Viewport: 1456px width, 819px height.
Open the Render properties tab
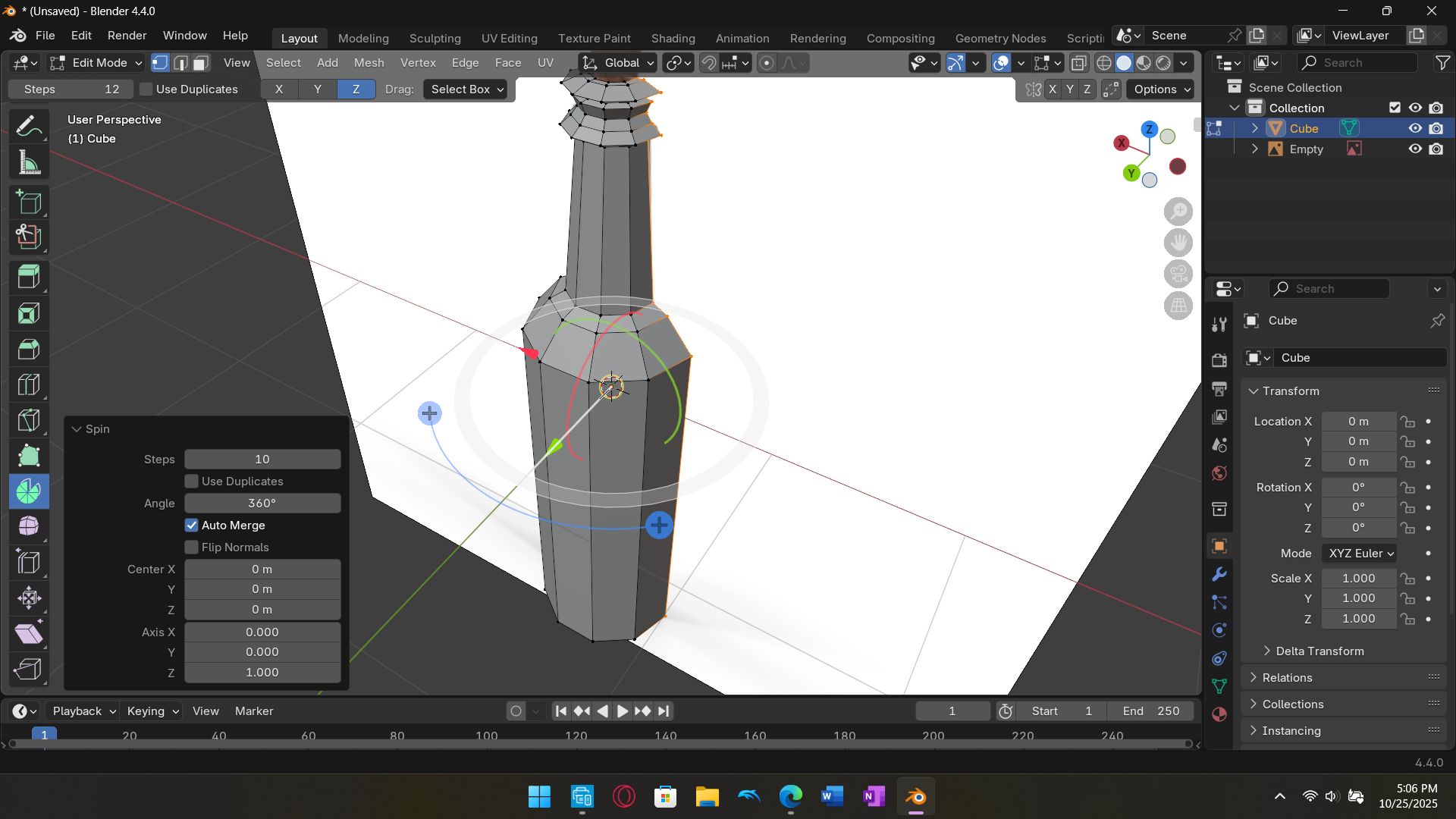pyautogui.click(x=1219, y=360)
